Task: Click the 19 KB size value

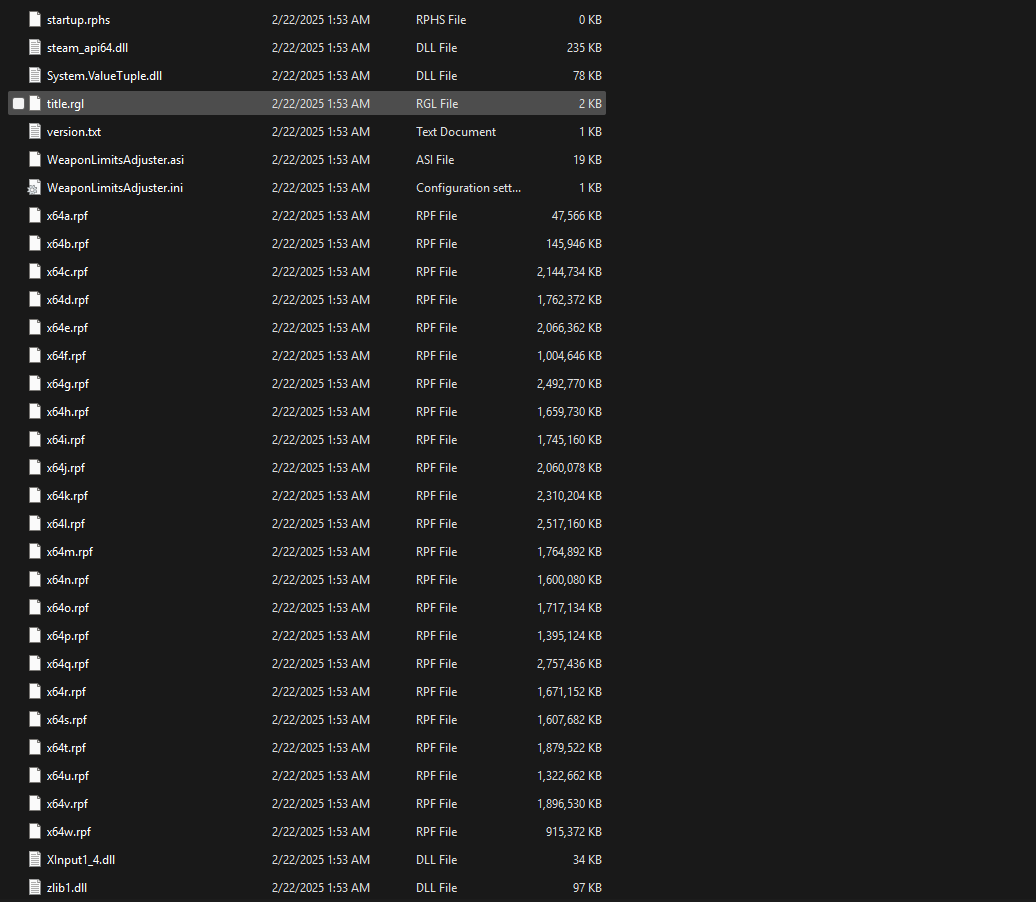Action: click(587, 160)
